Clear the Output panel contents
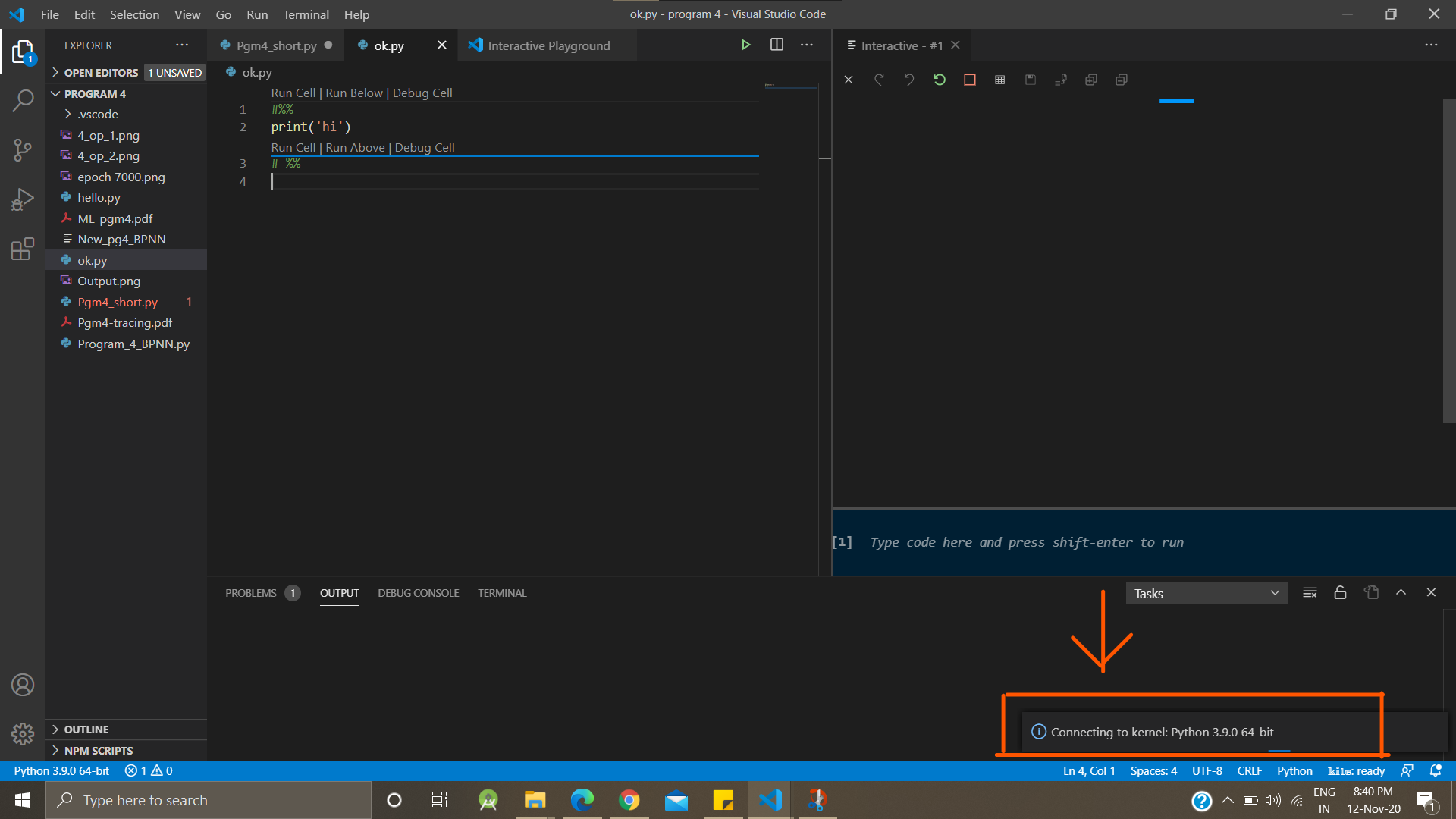 tap(1309, 592)
